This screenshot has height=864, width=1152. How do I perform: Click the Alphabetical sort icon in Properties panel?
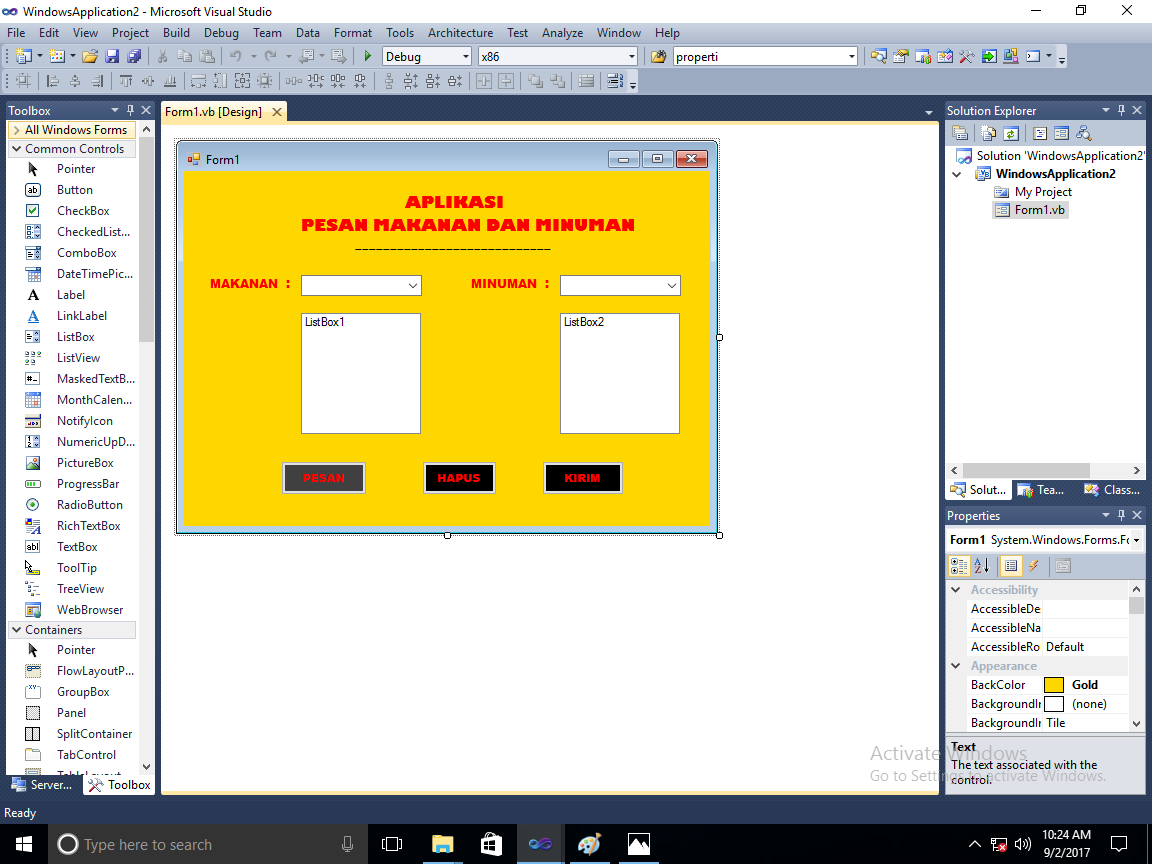point(981,566)
